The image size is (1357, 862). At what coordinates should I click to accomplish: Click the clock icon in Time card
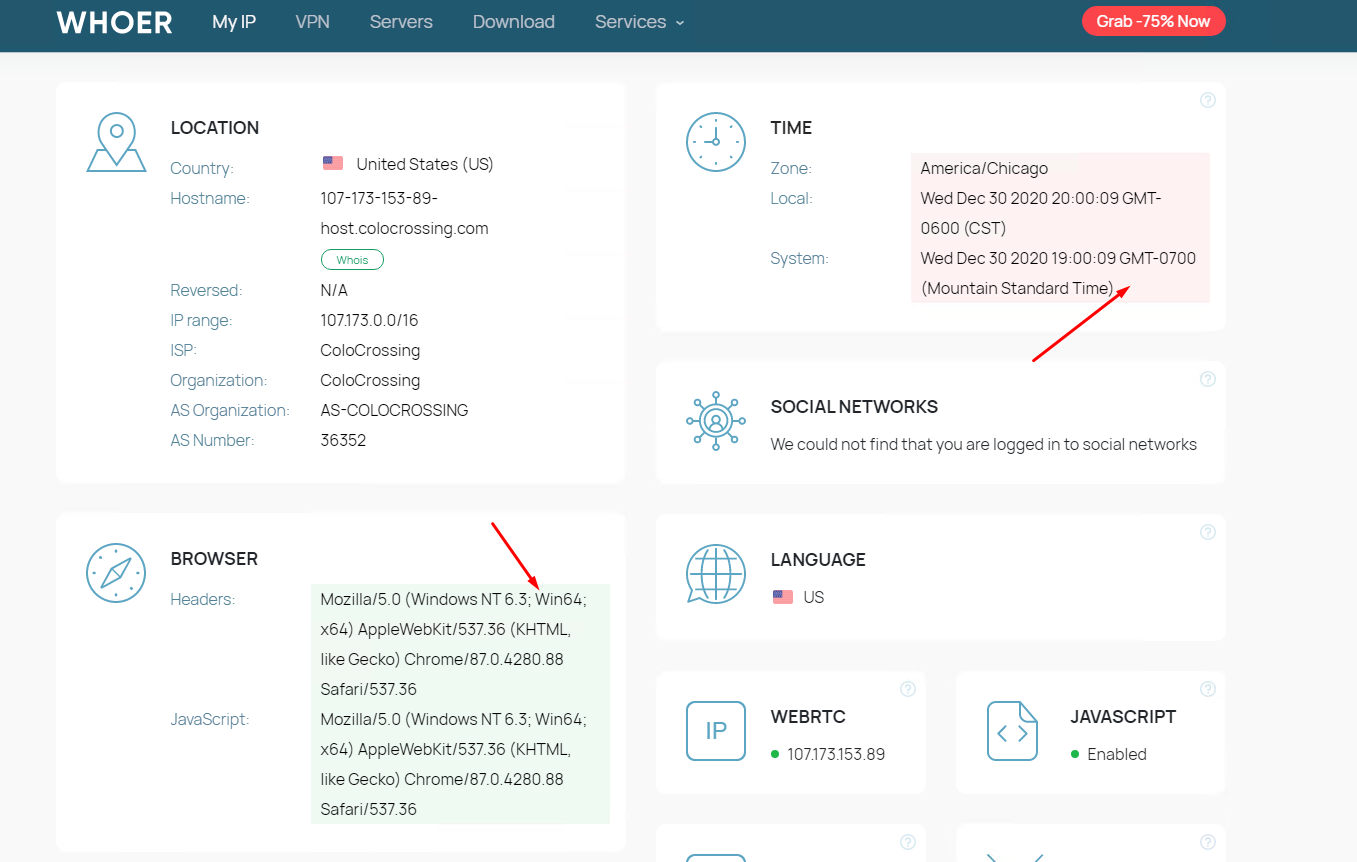(x=715, y=142)
